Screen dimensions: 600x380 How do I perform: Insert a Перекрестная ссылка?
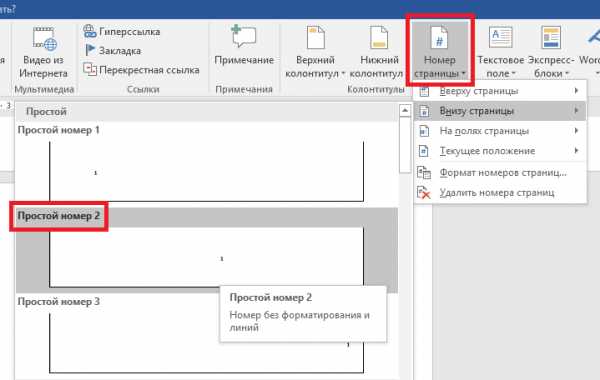point(142,70)
